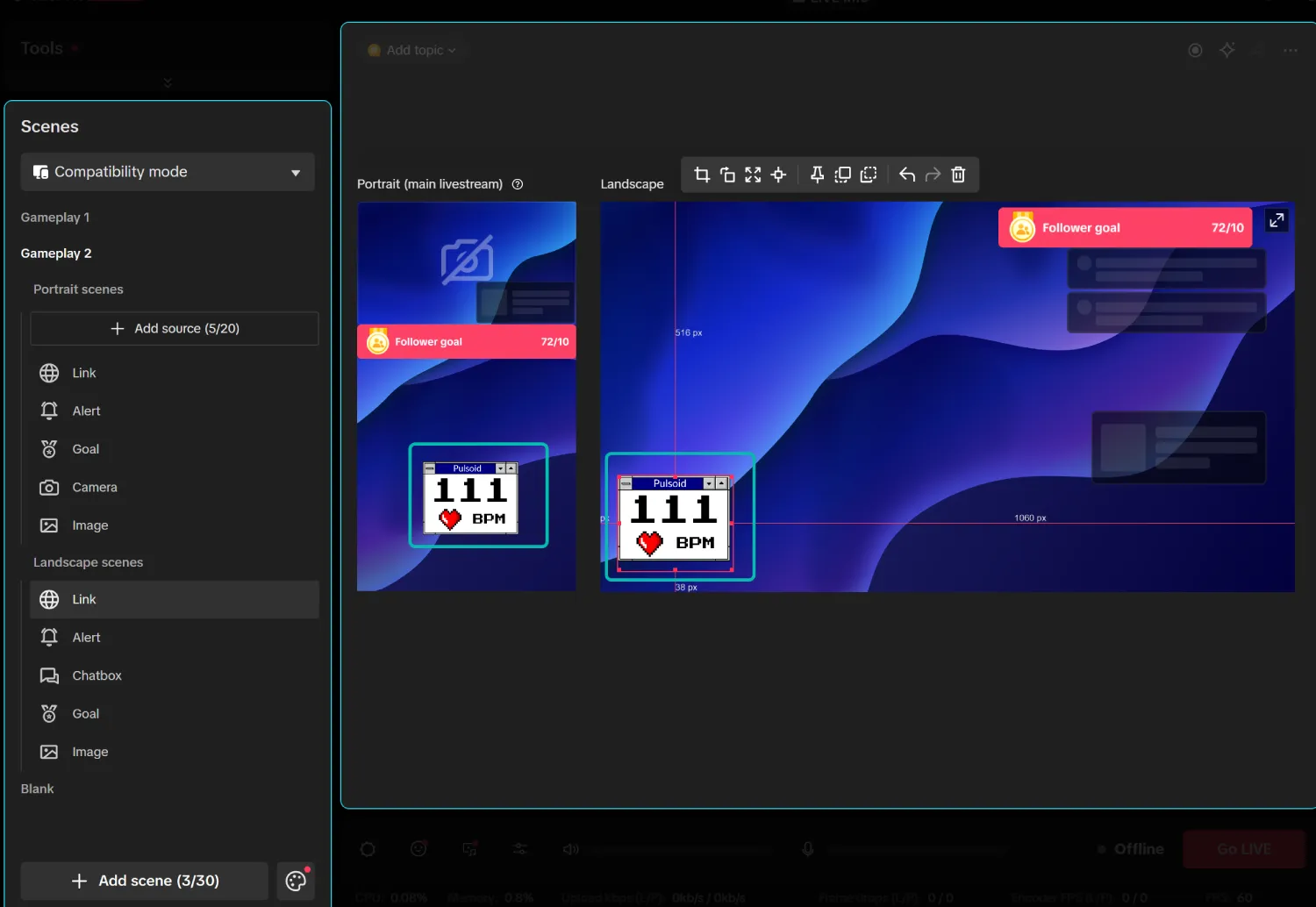Screen dimensions: 1316x907
Task: Center the selected source with the crosshair icon
Action: [778, 175]
